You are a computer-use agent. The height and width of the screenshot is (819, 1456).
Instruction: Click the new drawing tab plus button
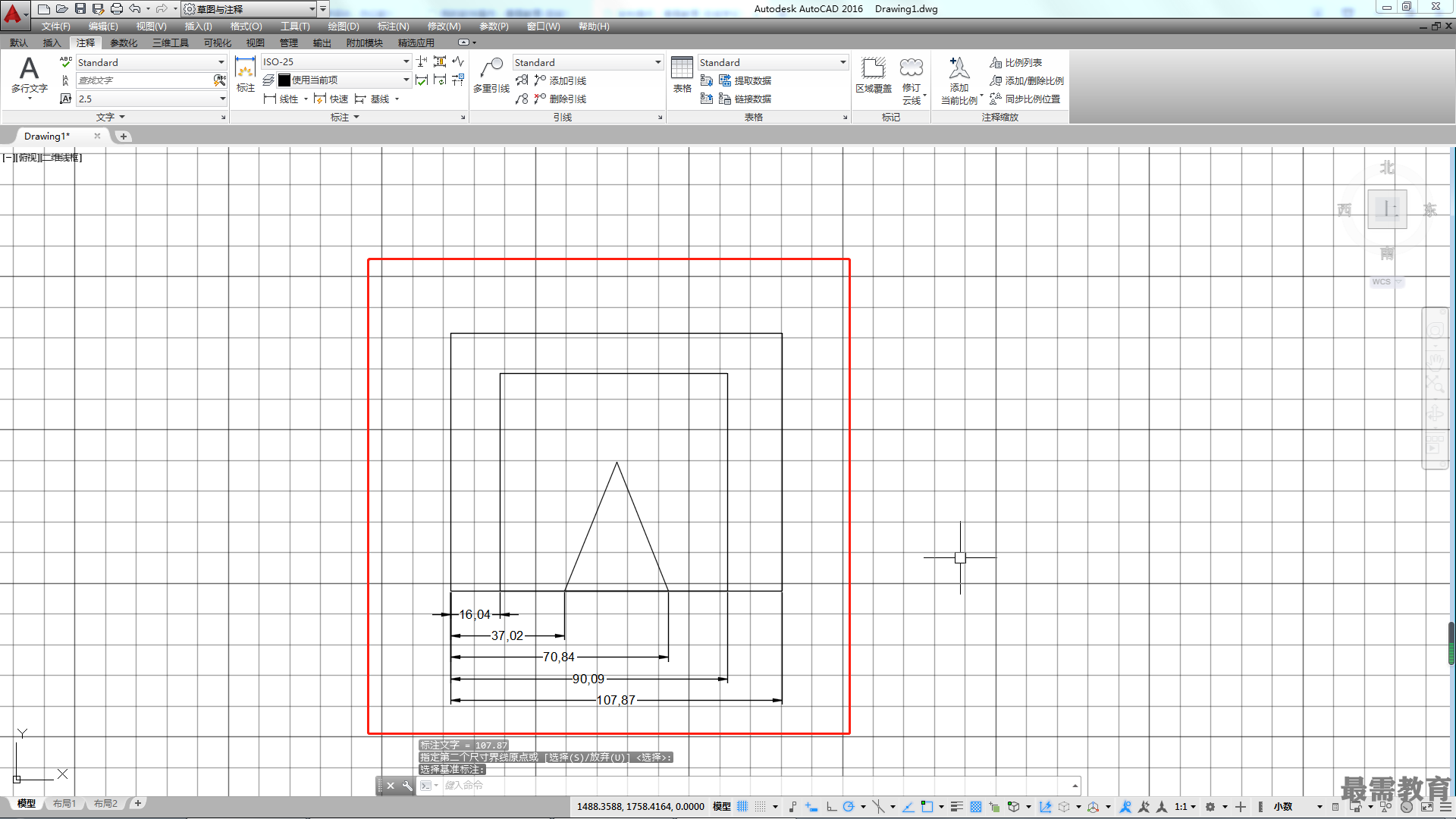pyautogui.click(x=124, y=136)
